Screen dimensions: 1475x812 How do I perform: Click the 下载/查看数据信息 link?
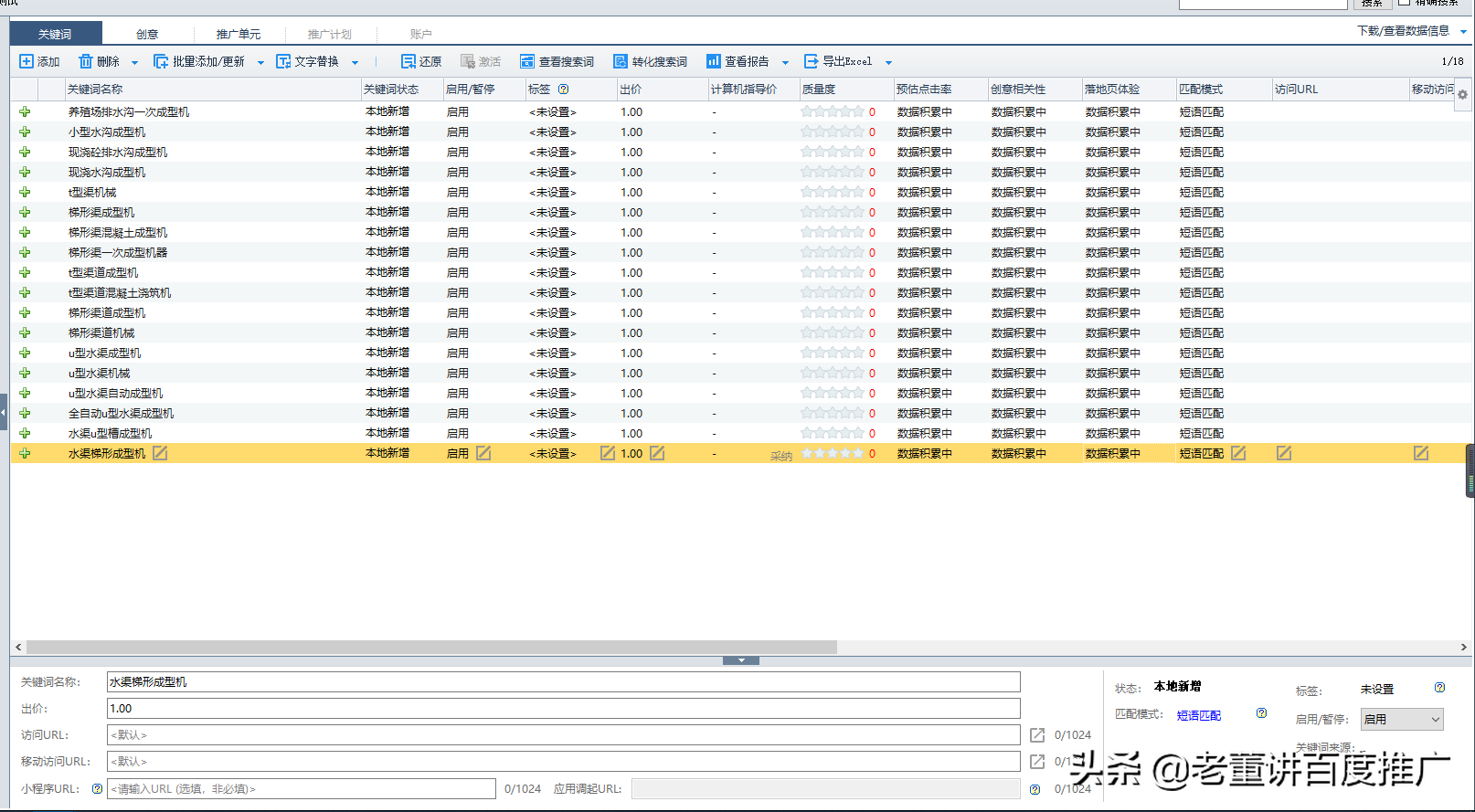pyautogui.click(x=1403, y=31)
